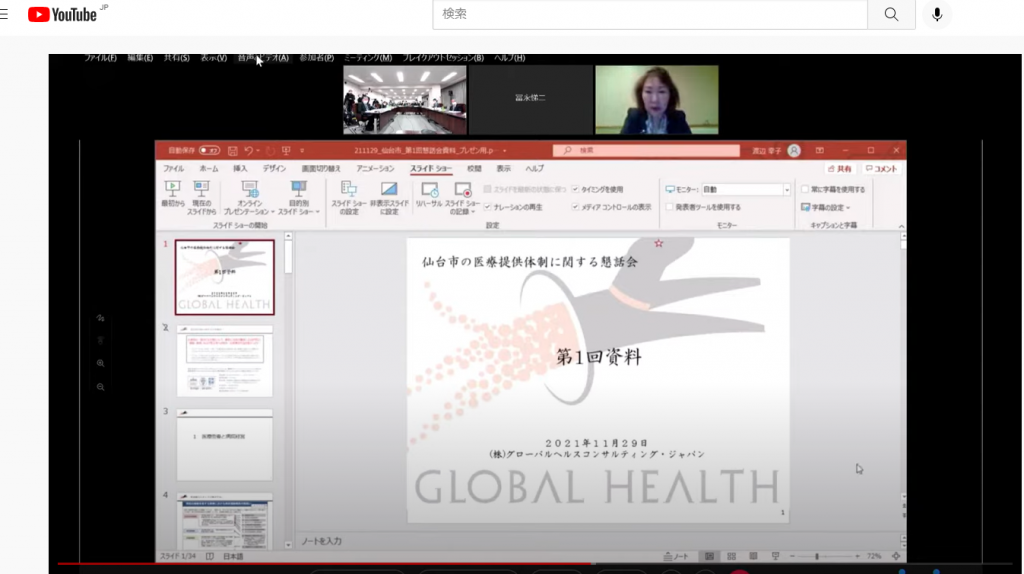Click the Comments (コメント) button

(x=881, y=169)
